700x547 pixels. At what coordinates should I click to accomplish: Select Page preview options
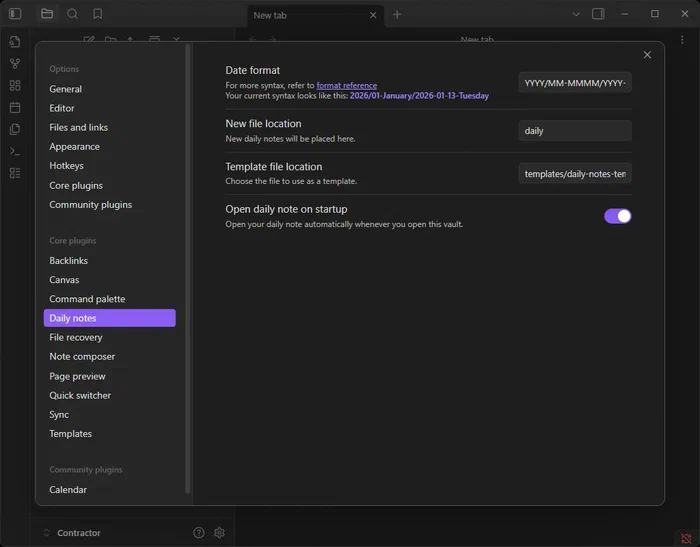pyautogui.click(x=110, y=376)
